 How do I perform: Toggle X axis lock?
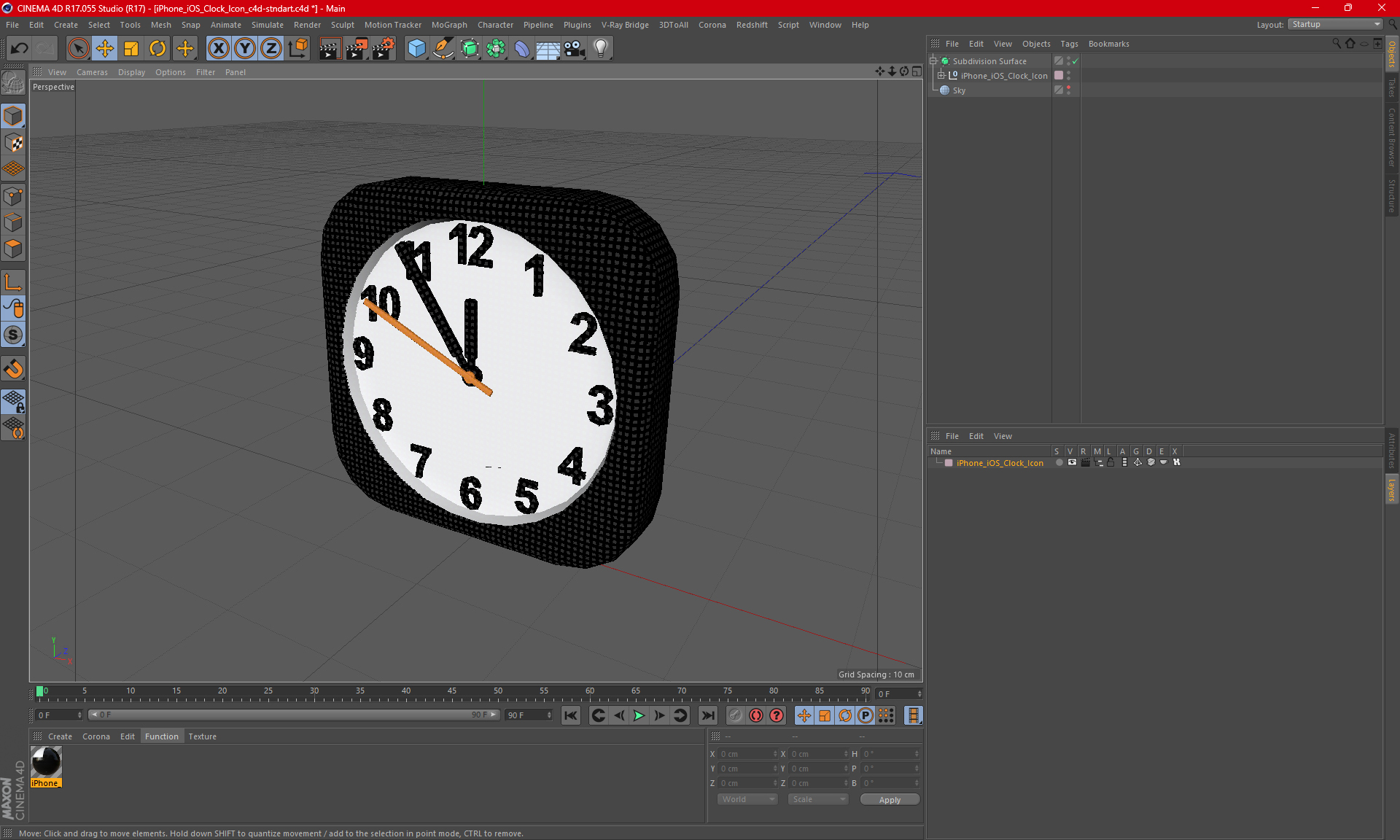point(218,49)
